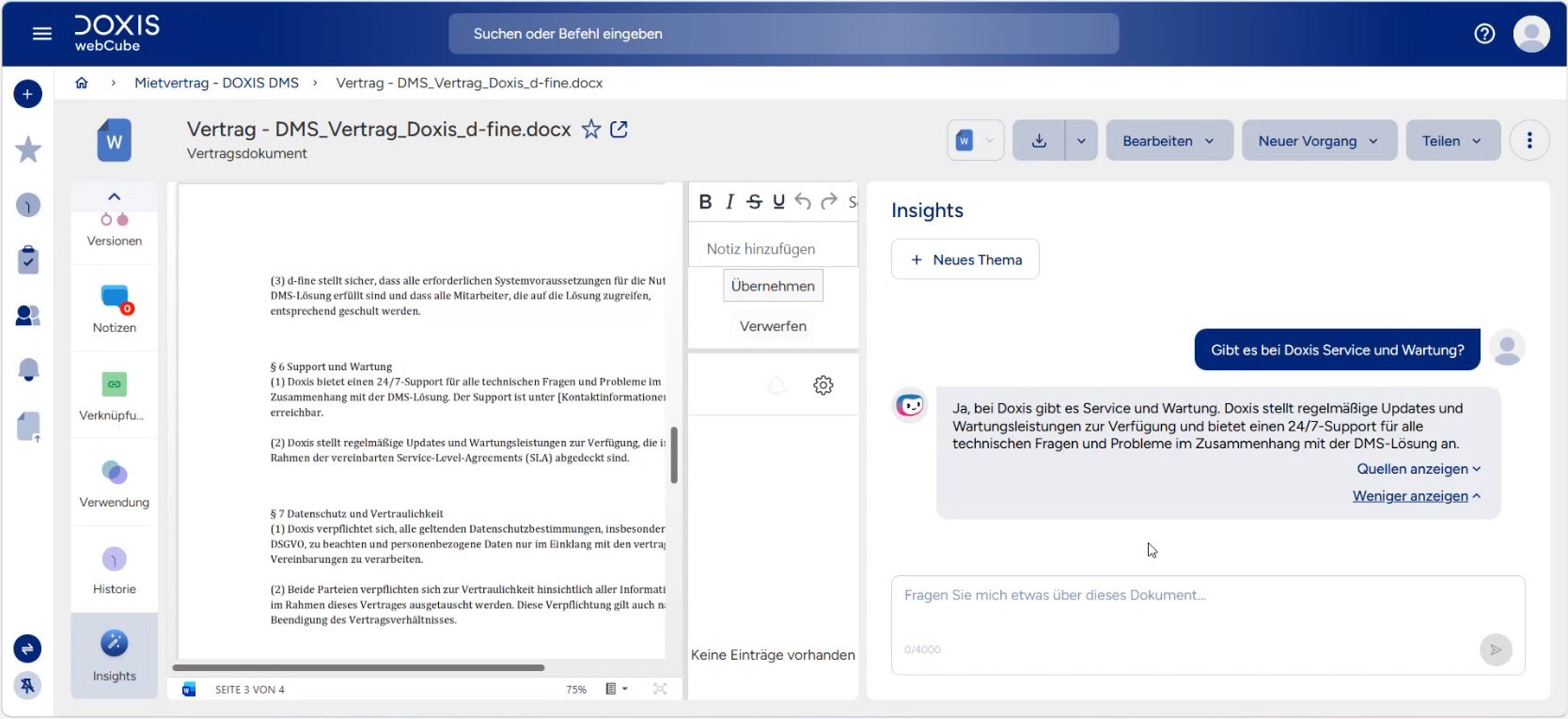Image resolution: width=1568 pixels, height=719 pixels.
Task: Open the Notizen tab
Action: pos(115,309)
